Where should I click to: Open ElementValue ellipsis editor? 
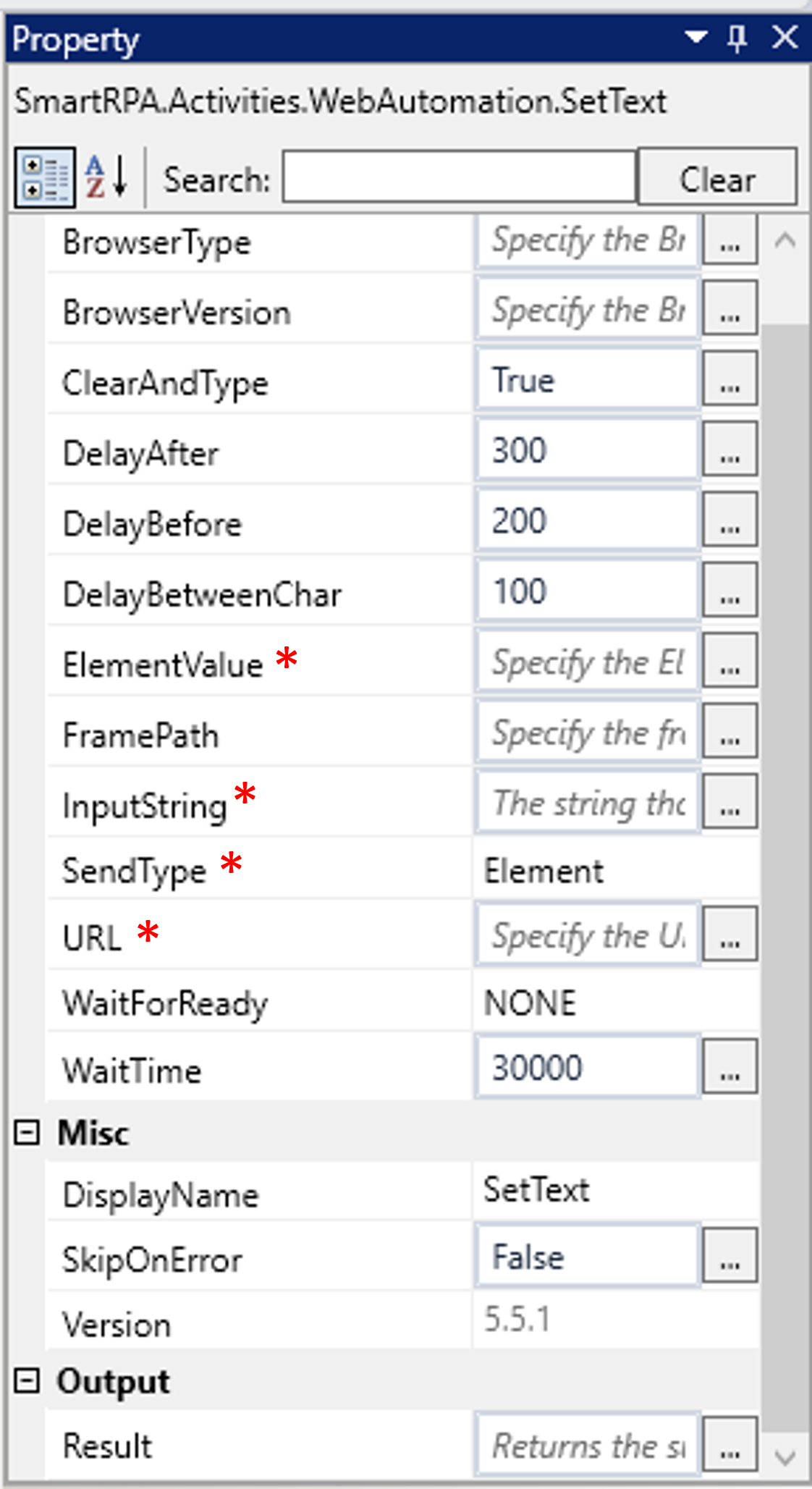click(729, 659)
